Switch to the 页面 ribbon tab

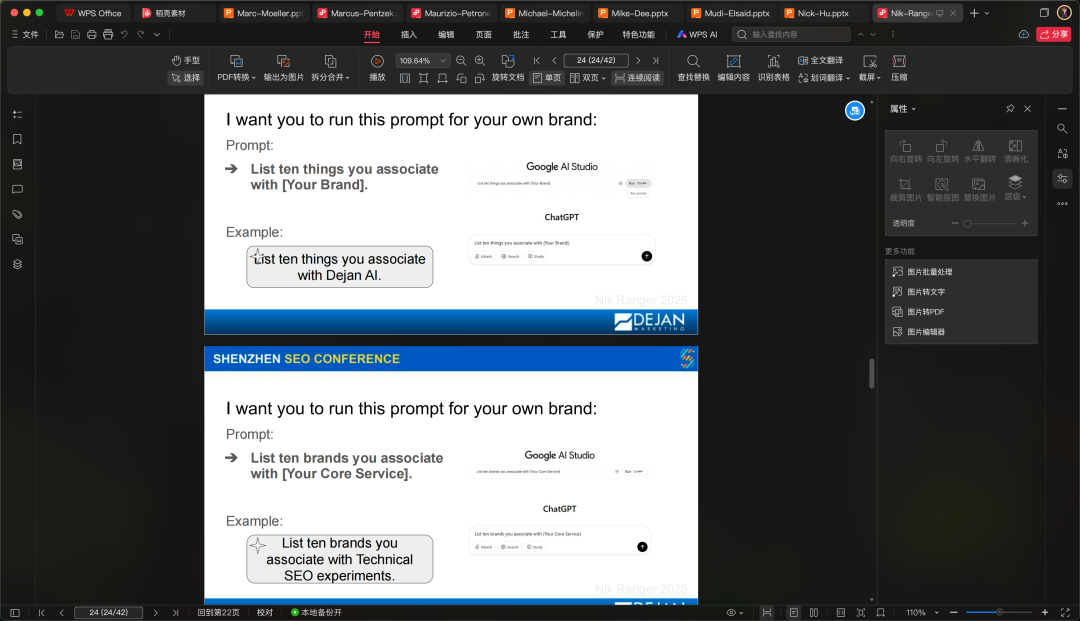tap(484, 34)
